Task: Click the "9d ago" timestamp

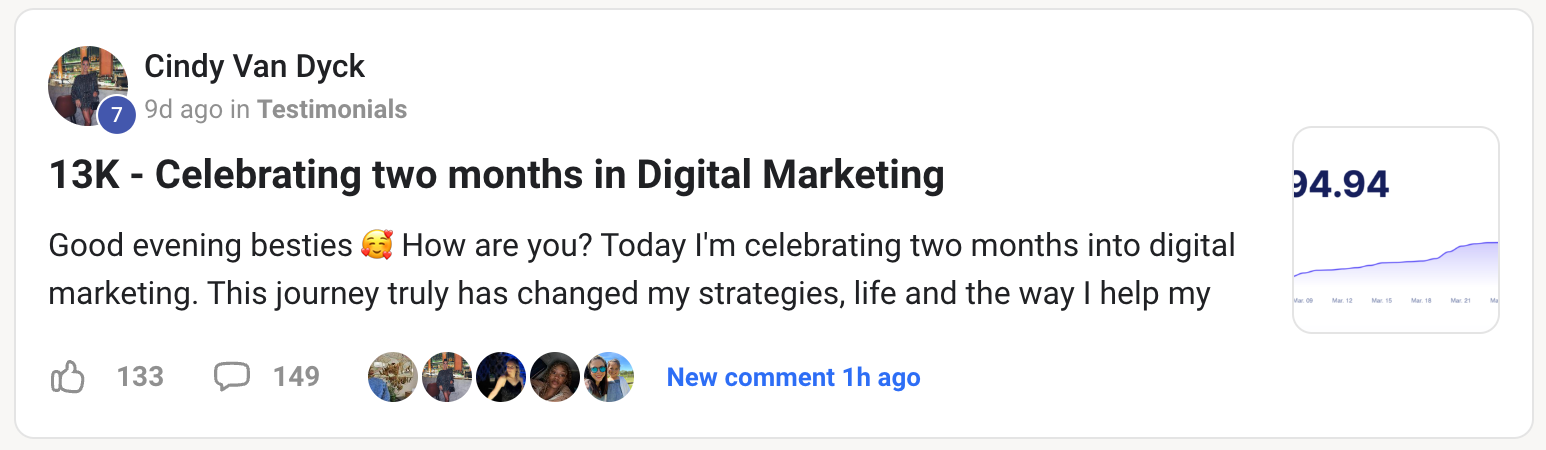Action: pos(183,109)
